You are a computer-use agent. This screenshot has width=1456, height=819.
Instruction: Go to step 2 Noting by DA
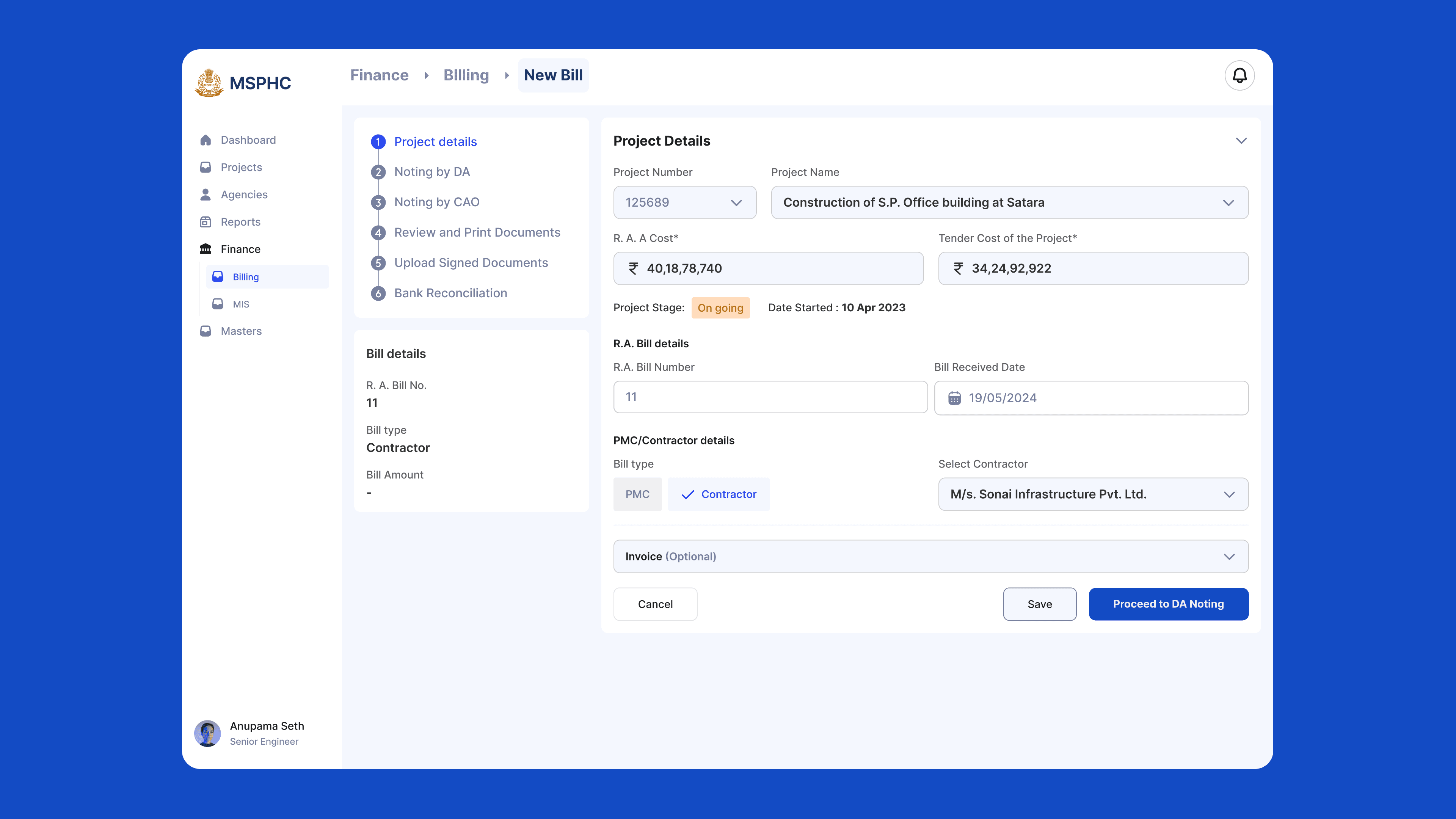[432, 172]
